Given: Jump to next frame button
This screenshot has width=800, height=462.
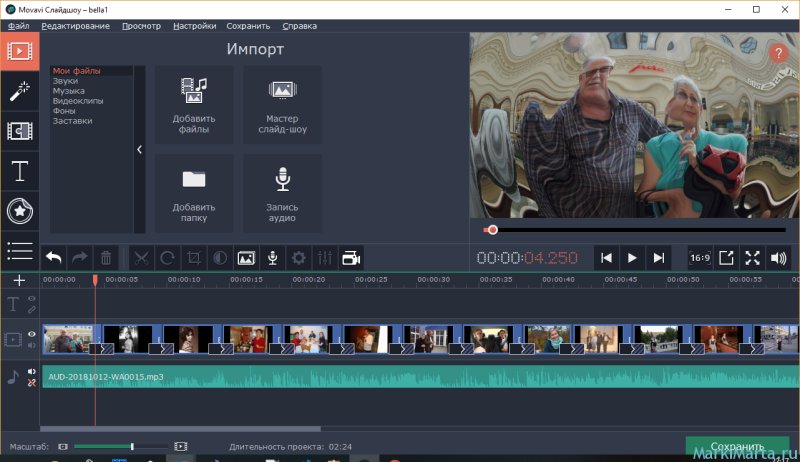Looking at the screenshot, I should tap(659, 258).
